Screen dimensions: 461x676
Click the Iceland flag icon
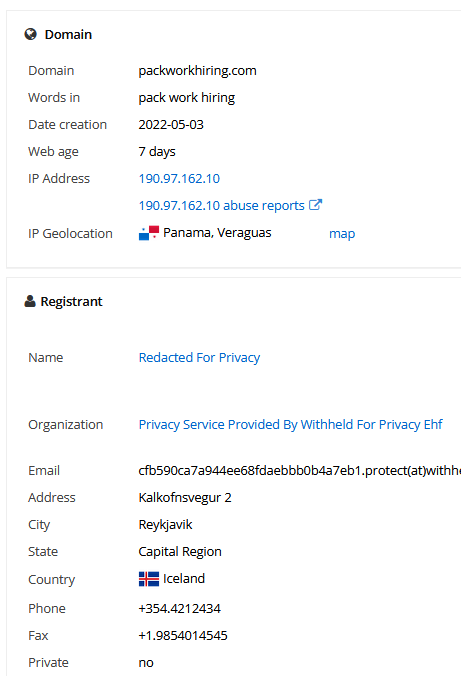tap(149, 579)
